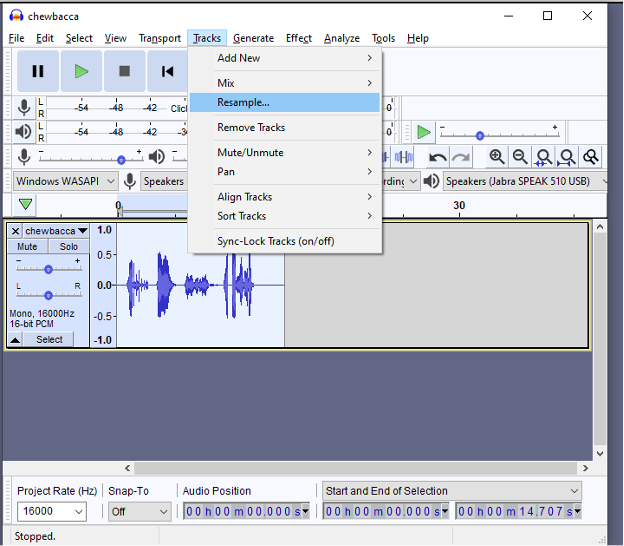The height and width of the screenshot is (546, 624).
Task: Click the track gain slider knob
Action: (x=49, y=269)
